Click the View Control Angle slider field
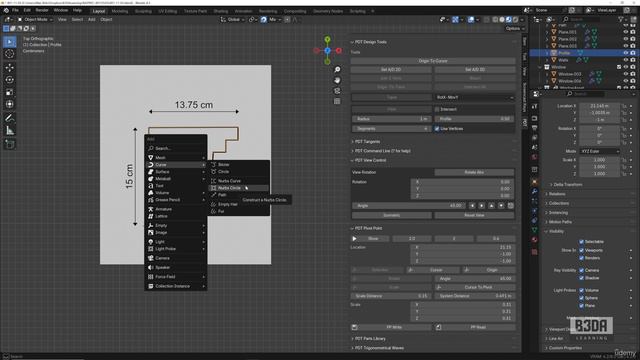Viewport: 640px width, 360px height. (409, 206)
